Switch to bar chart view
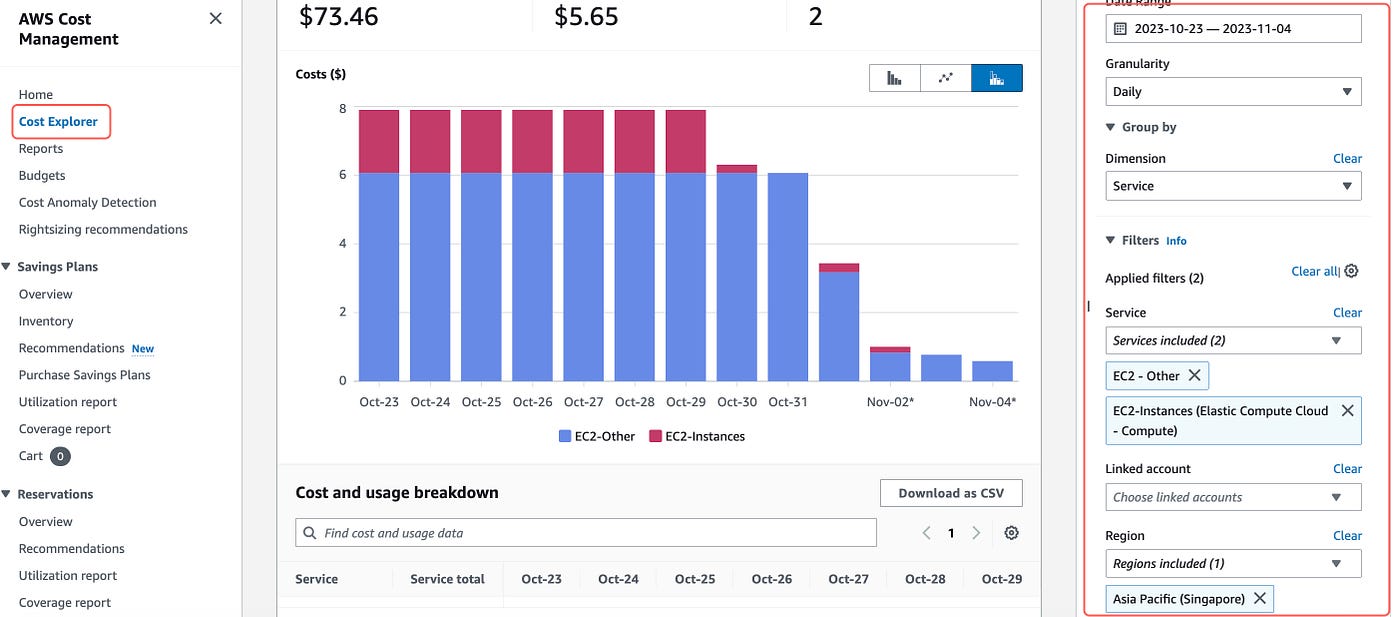The image size is (1400, 617). pos(895,78)
